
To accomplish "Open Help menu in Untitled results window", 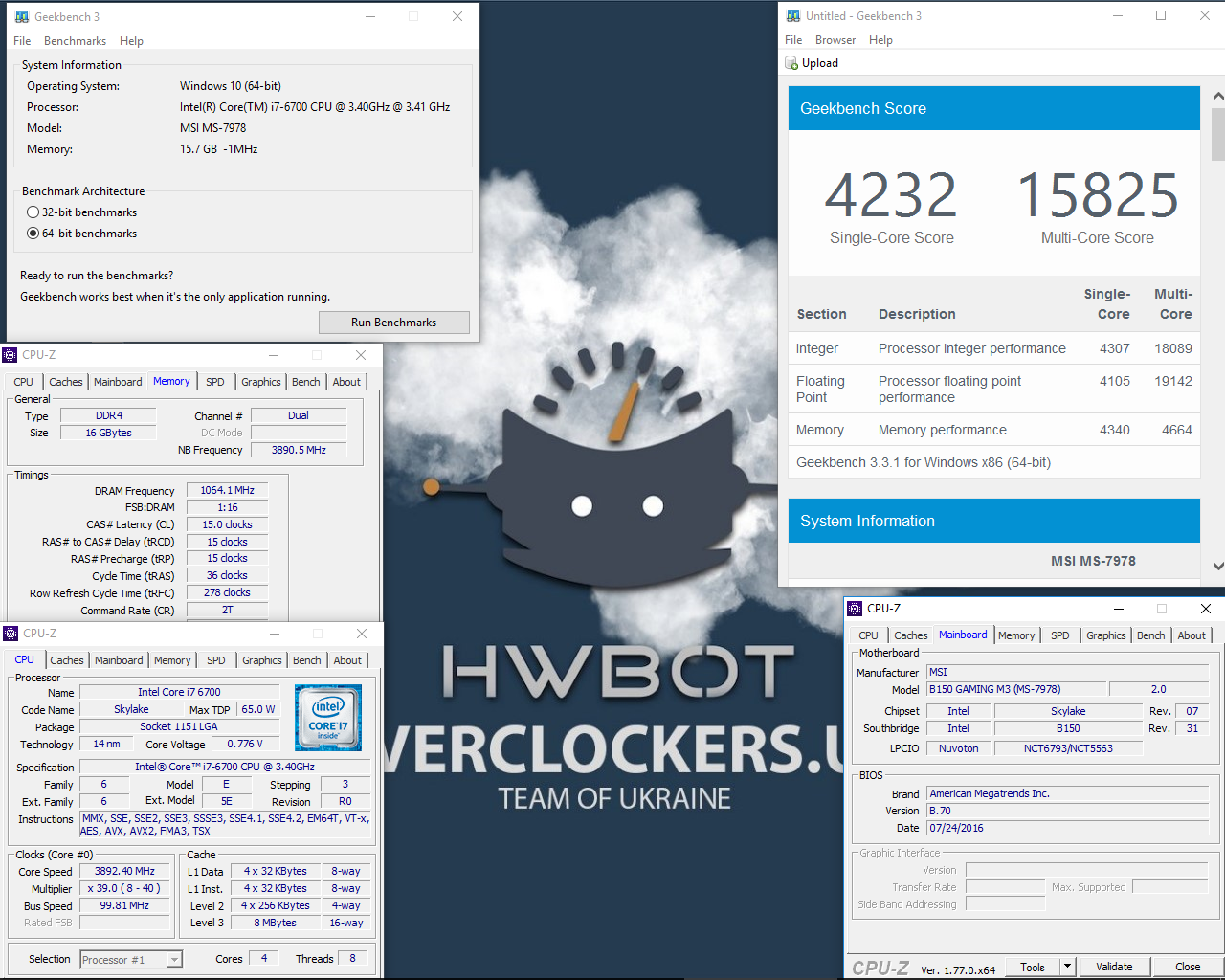I will (880, 40).
